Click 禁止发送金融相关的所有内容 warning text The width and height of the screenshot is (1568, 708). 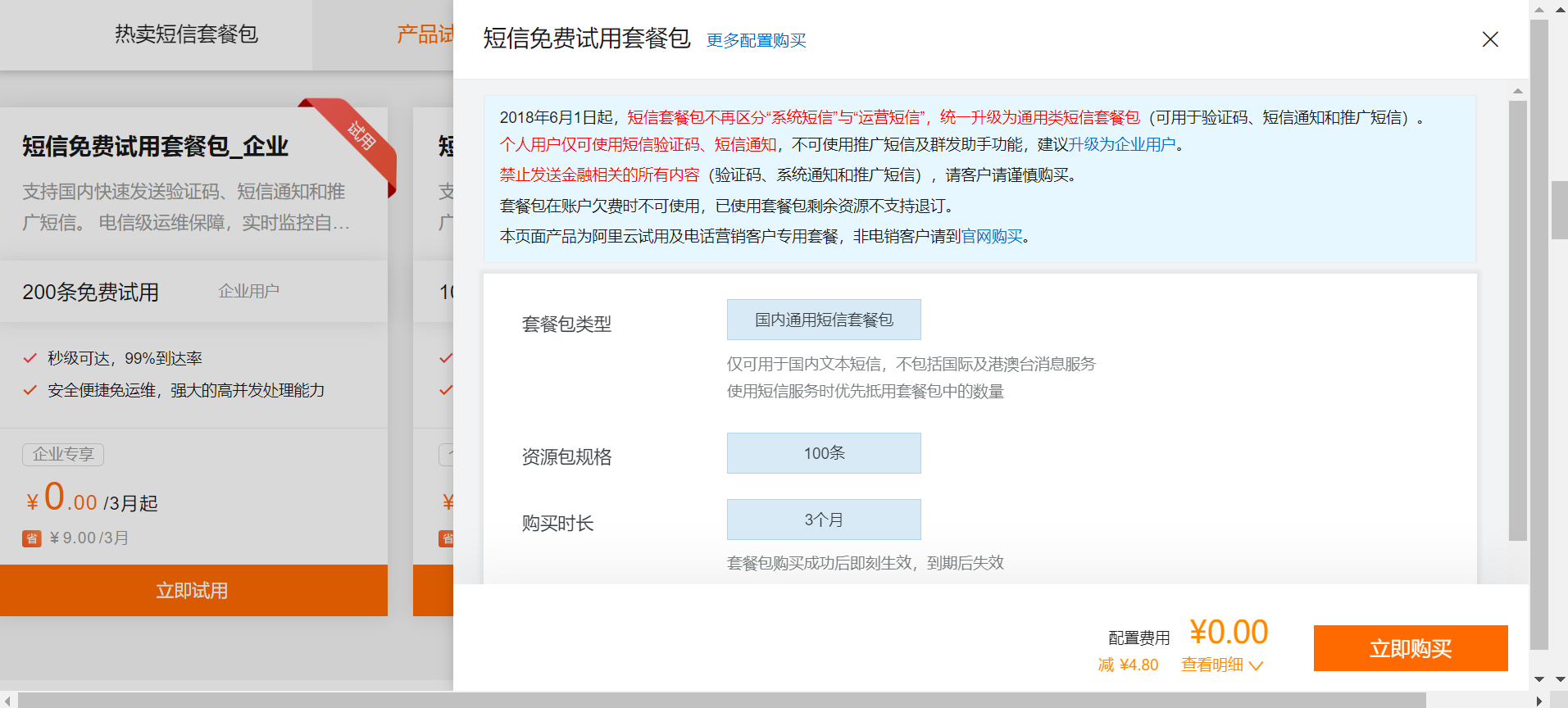600,175
